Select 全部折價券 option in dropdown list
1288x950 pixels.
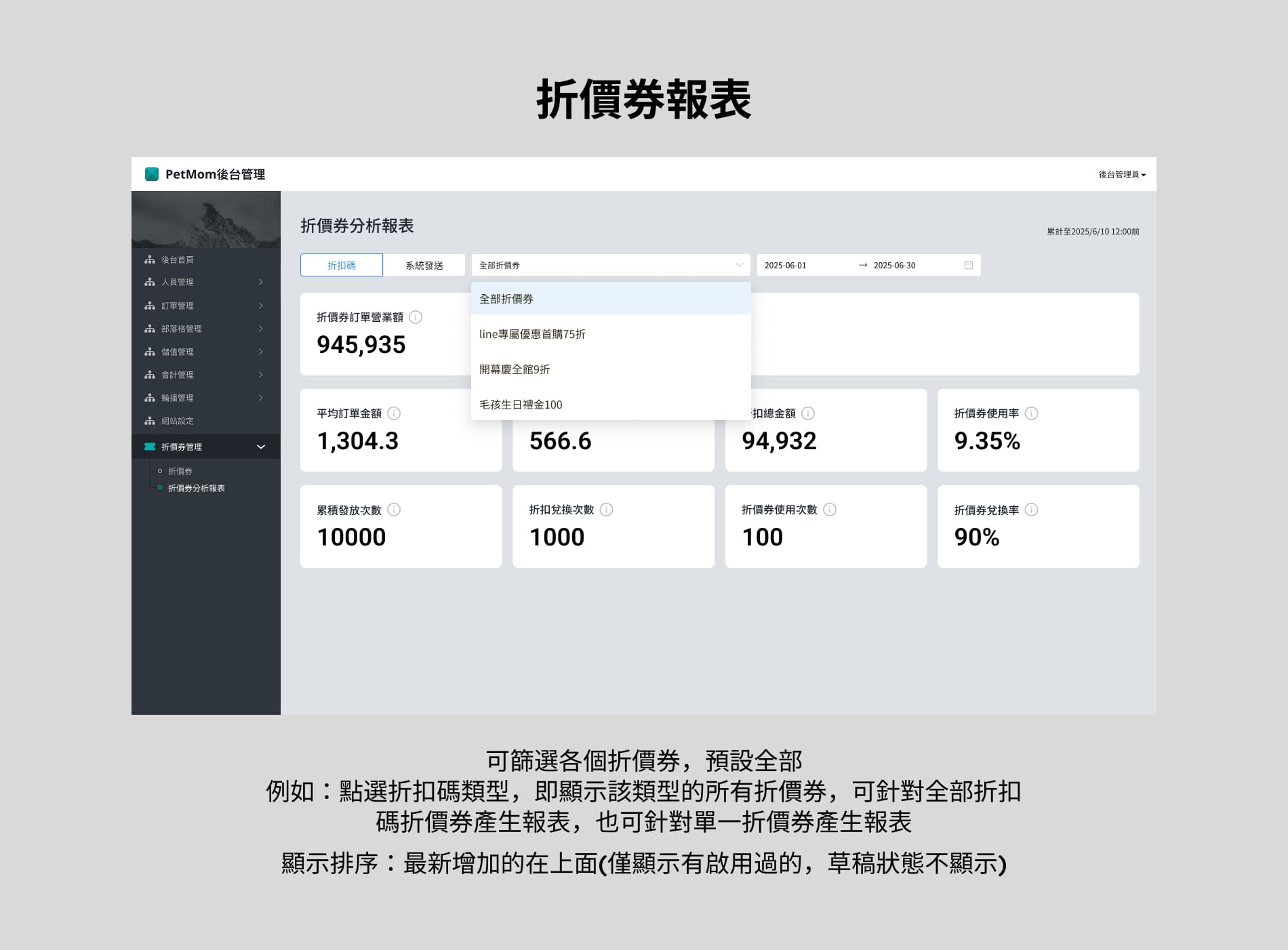pyautogui.click(x=611, y=299)
